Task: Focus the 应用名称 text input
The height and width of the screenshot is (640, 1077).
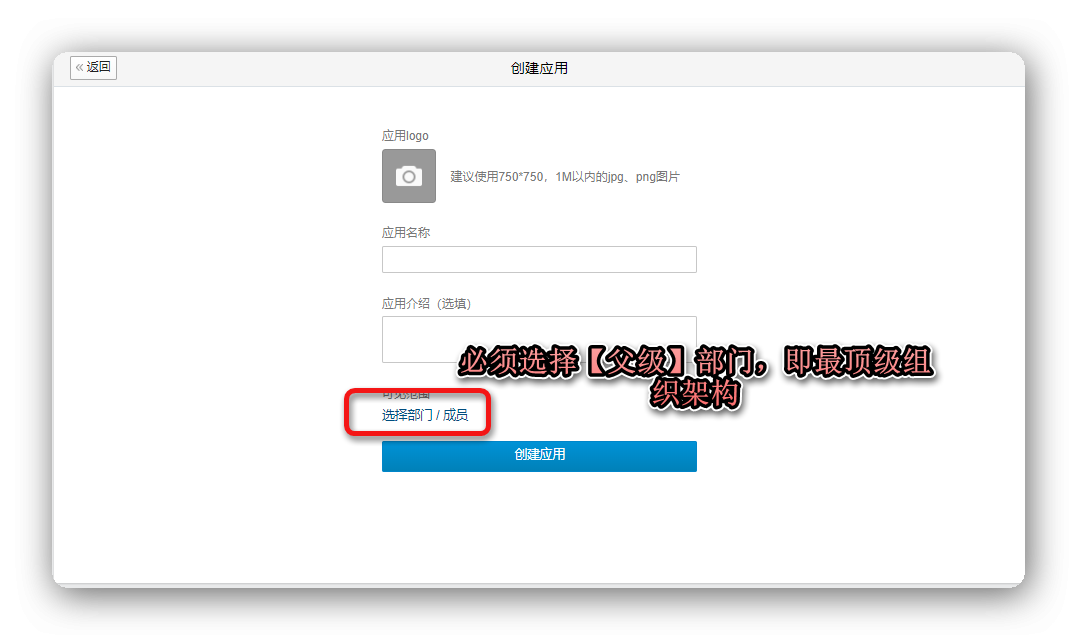Action: point(538,260)
